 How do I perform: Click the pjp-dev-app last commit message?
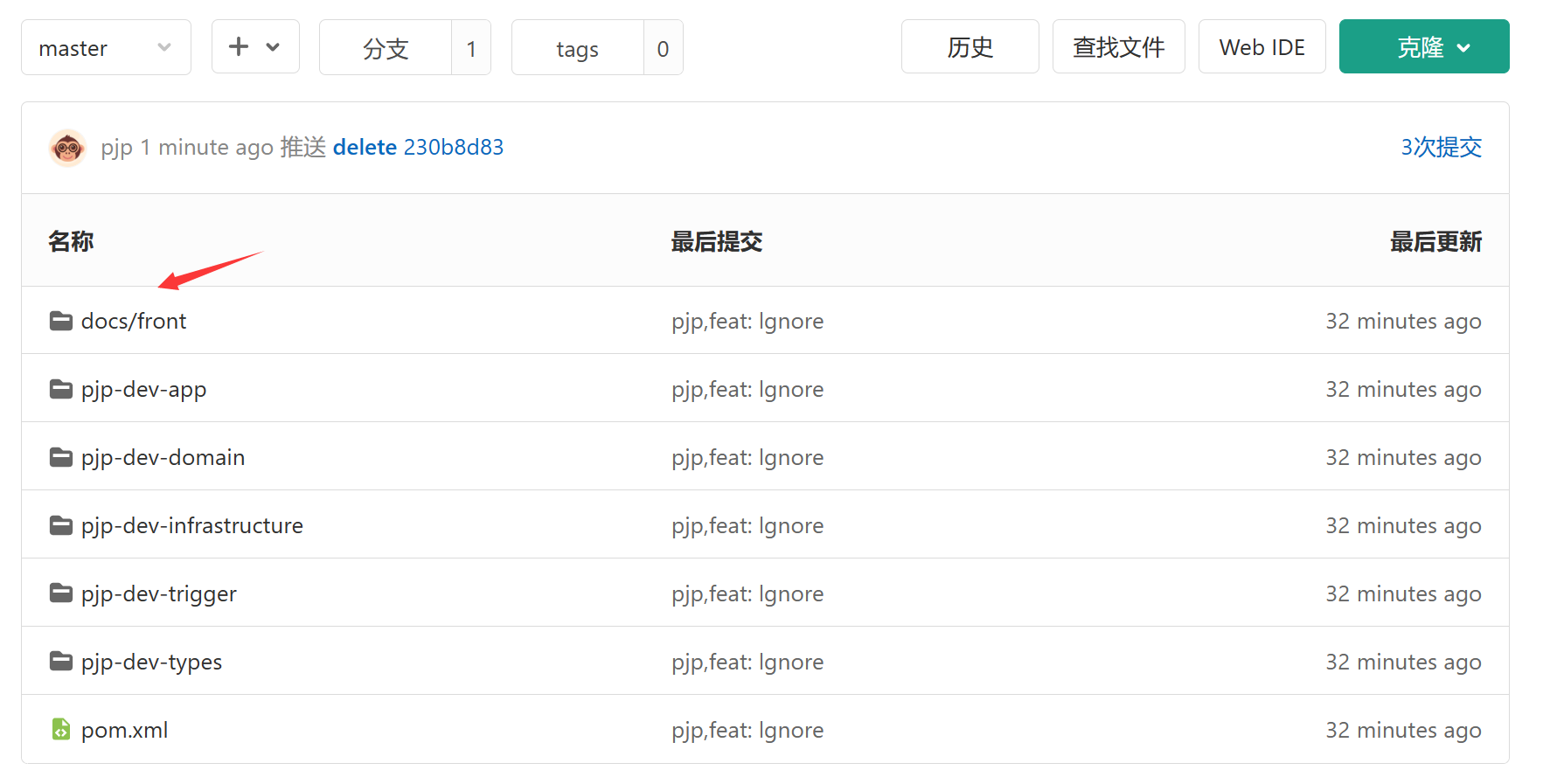click(x=747, y=389)
